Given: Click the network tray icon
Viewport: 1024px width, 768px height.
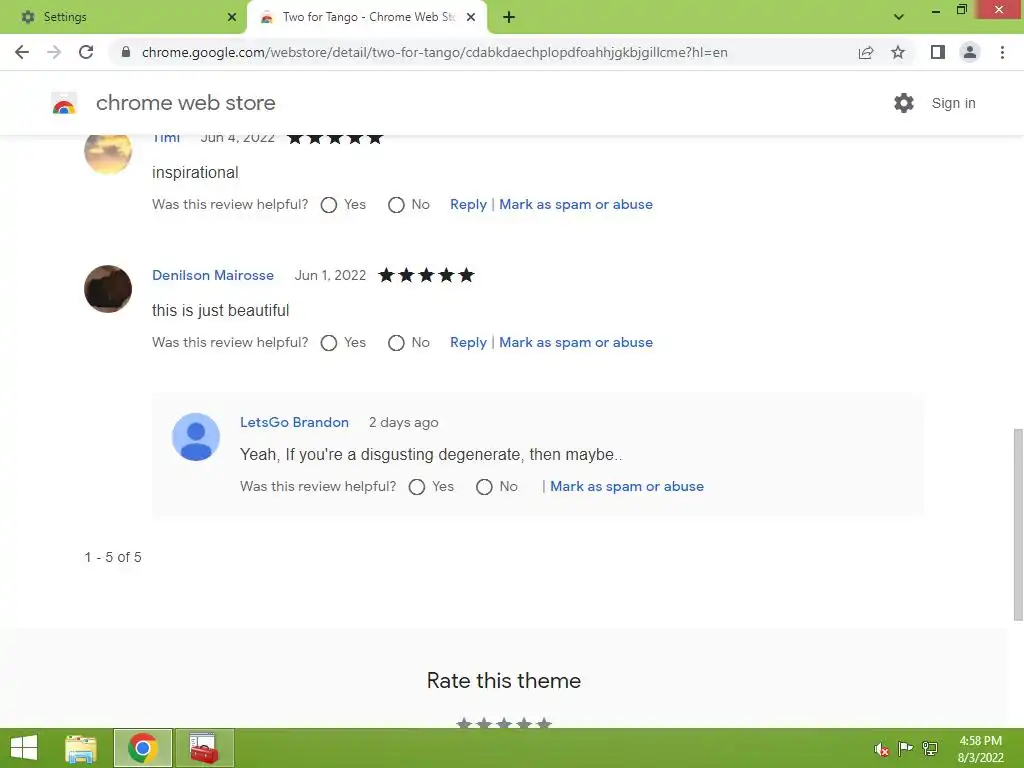Looking at the screenshot, I should (x=930, y=748).
